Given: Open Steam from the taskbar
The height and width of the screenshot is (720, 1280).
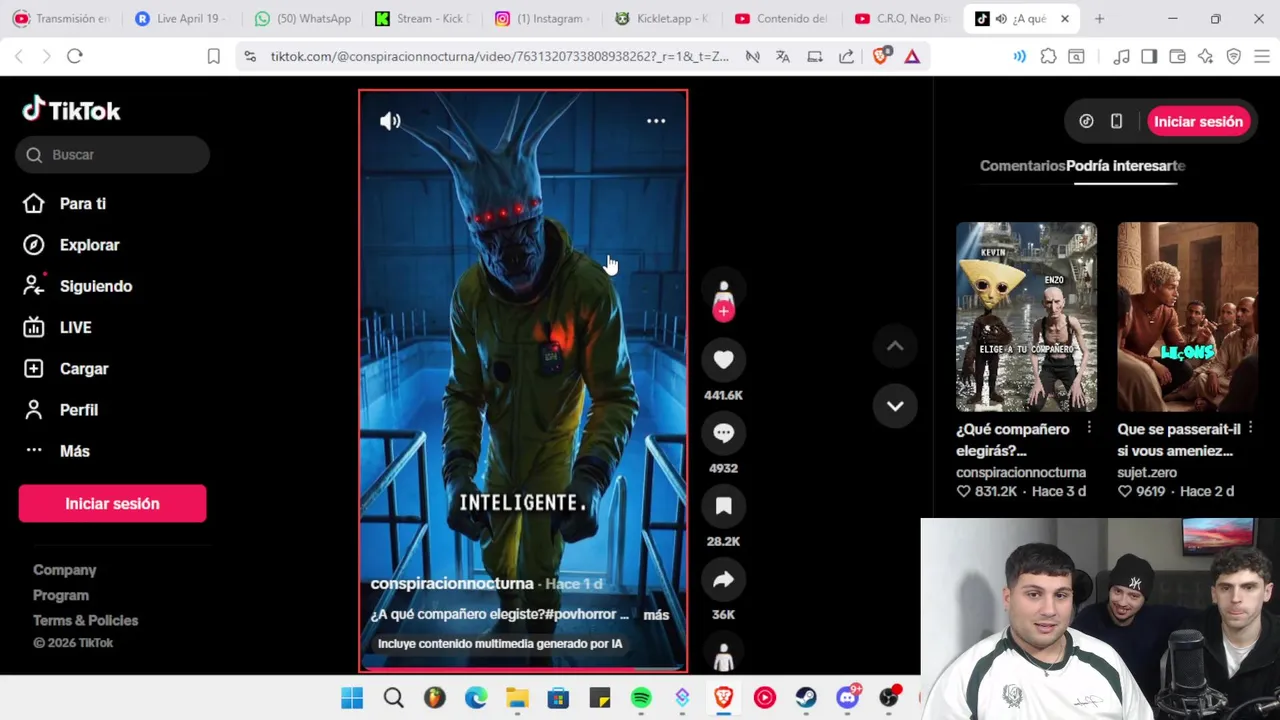Looking at the screenshot, I should pos(806,698).
